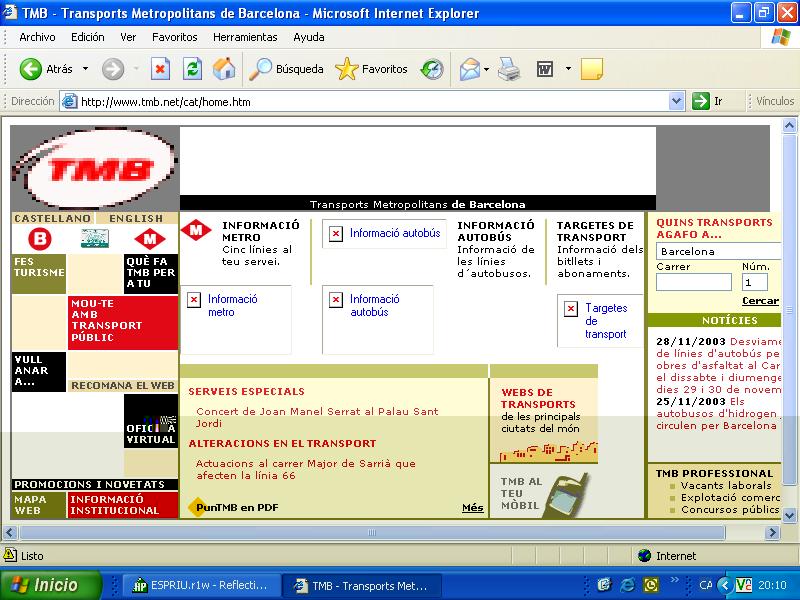
Task: Click the Núm. number input field
Action: click(x=755, y=282)
